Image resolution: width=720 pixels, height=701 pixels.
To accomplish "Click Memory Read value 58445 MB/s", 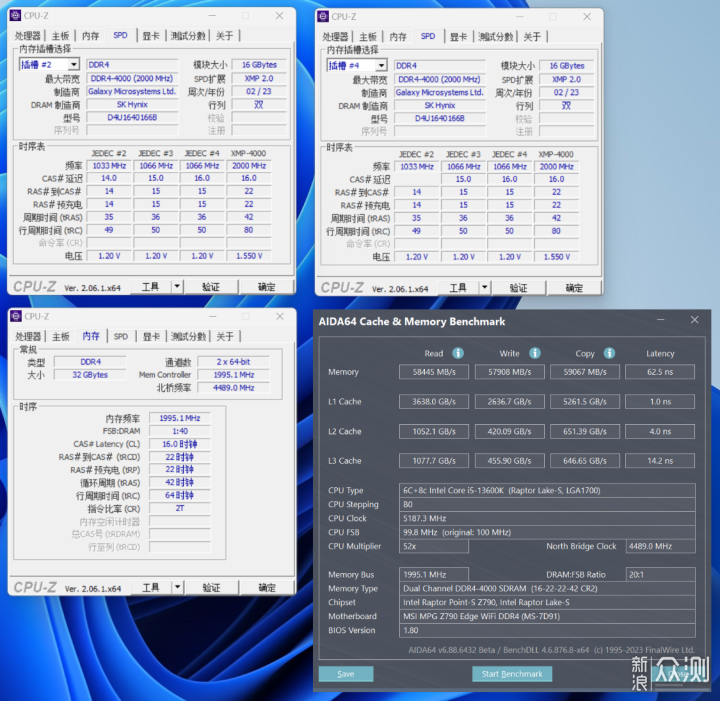I will tap(434, 372).
